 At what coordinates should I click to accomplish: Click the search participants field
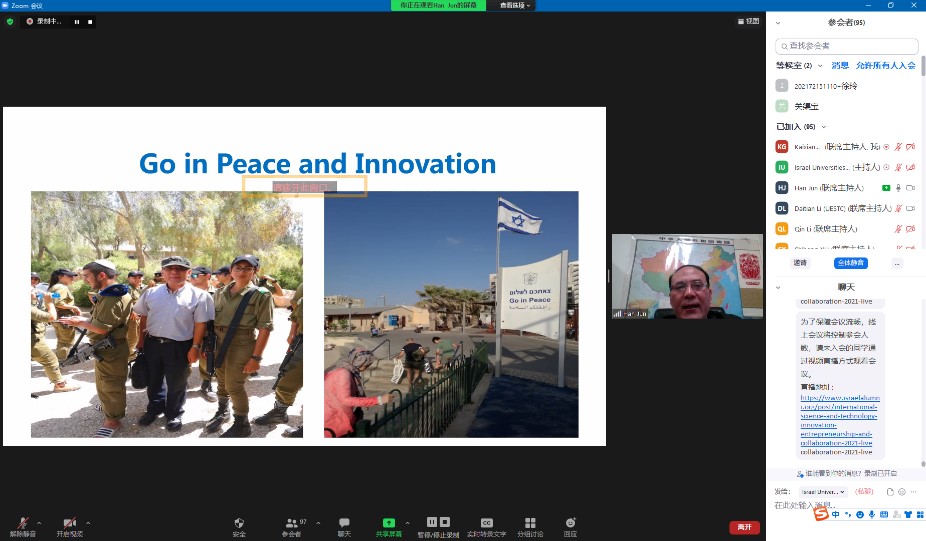coord(846,46)
